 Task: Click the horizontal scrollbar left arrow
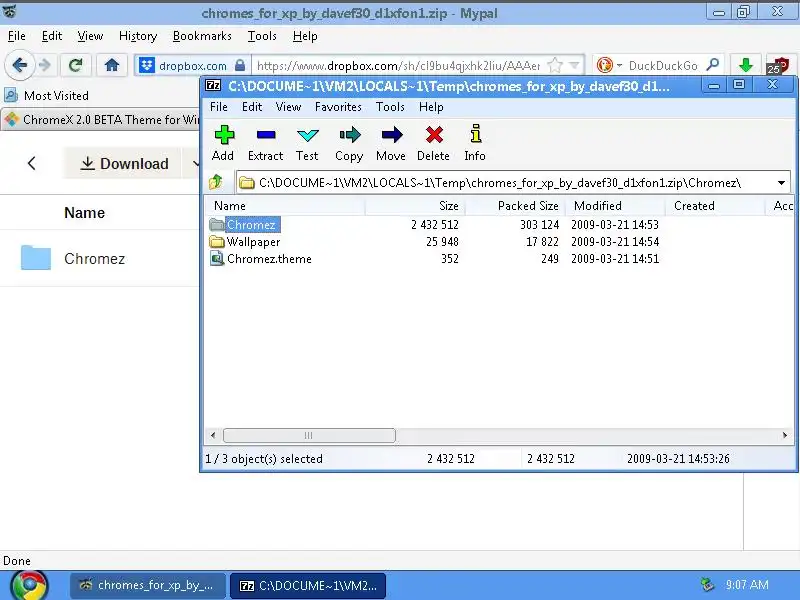point(213,435)
